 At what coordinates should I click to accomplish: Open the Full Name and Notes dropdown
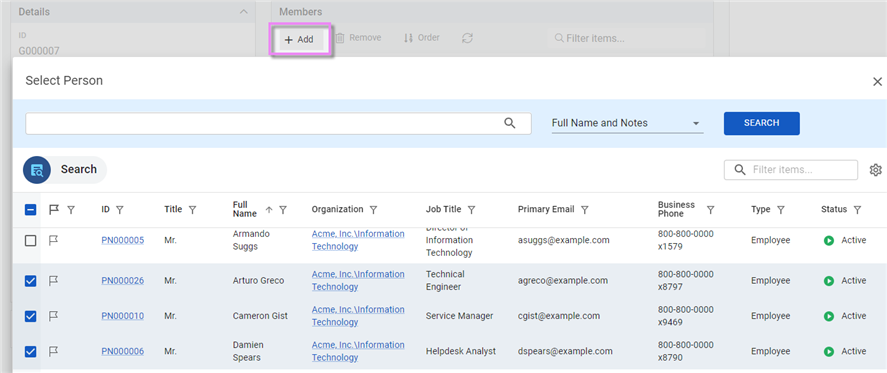click(627, 123)
